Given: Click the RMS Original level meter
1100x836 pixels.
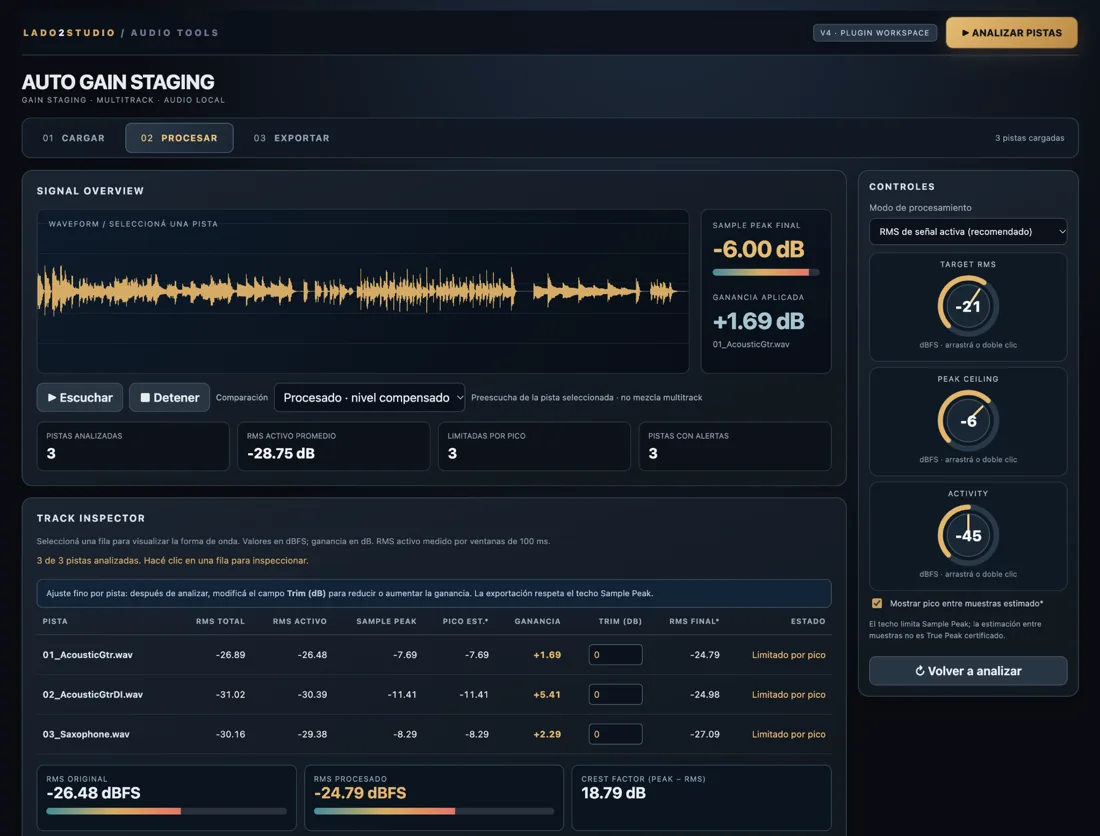Looking at the screenshot, I should 166,811.
